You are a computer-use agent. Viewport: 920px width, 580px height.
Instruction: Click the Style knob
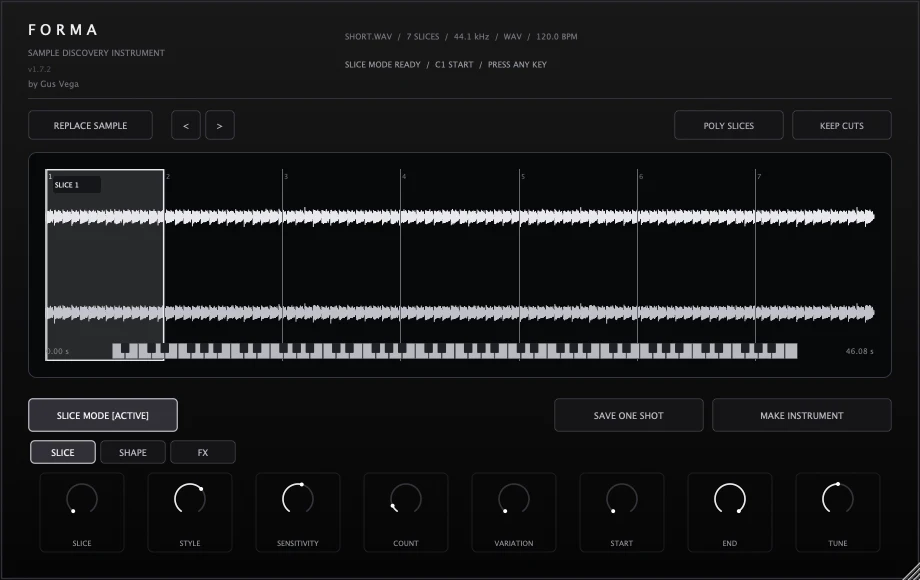point(190,499)
